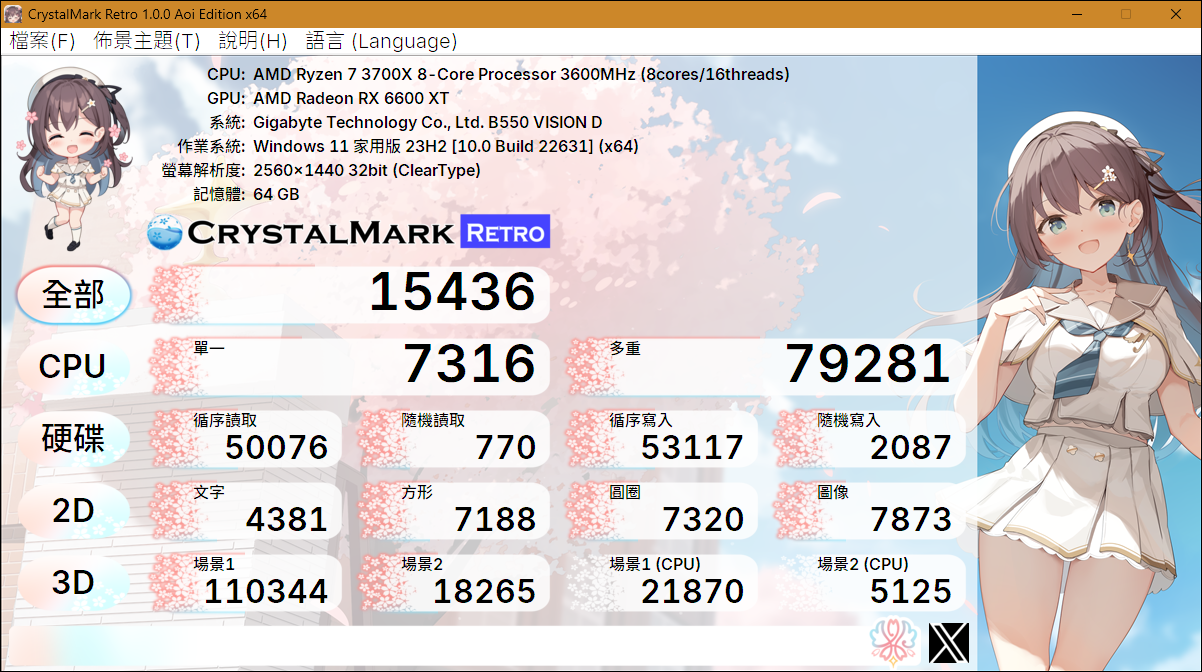Click the 系統 Gigabyte B550 VISION D text
Viewport: 1202px width, 672px height.
click(x=428, y=122)
